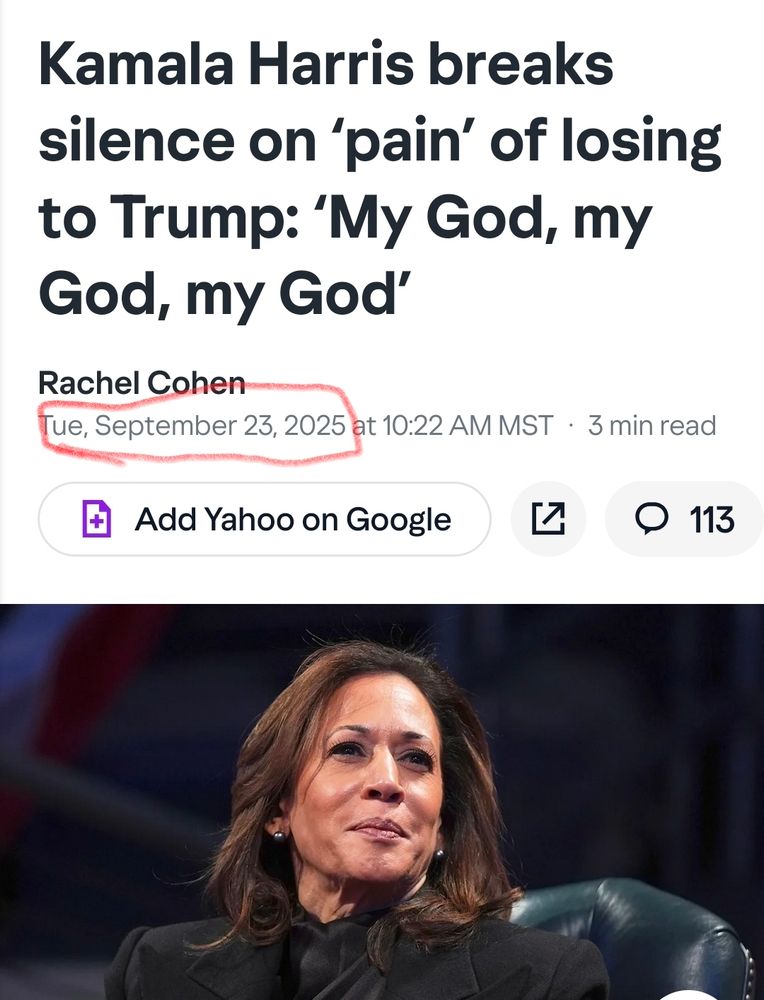Click the speech bubble comments icon
The width and height of the screenshot is (764, 1000).
pyautogui.click(x=653, y=519)
